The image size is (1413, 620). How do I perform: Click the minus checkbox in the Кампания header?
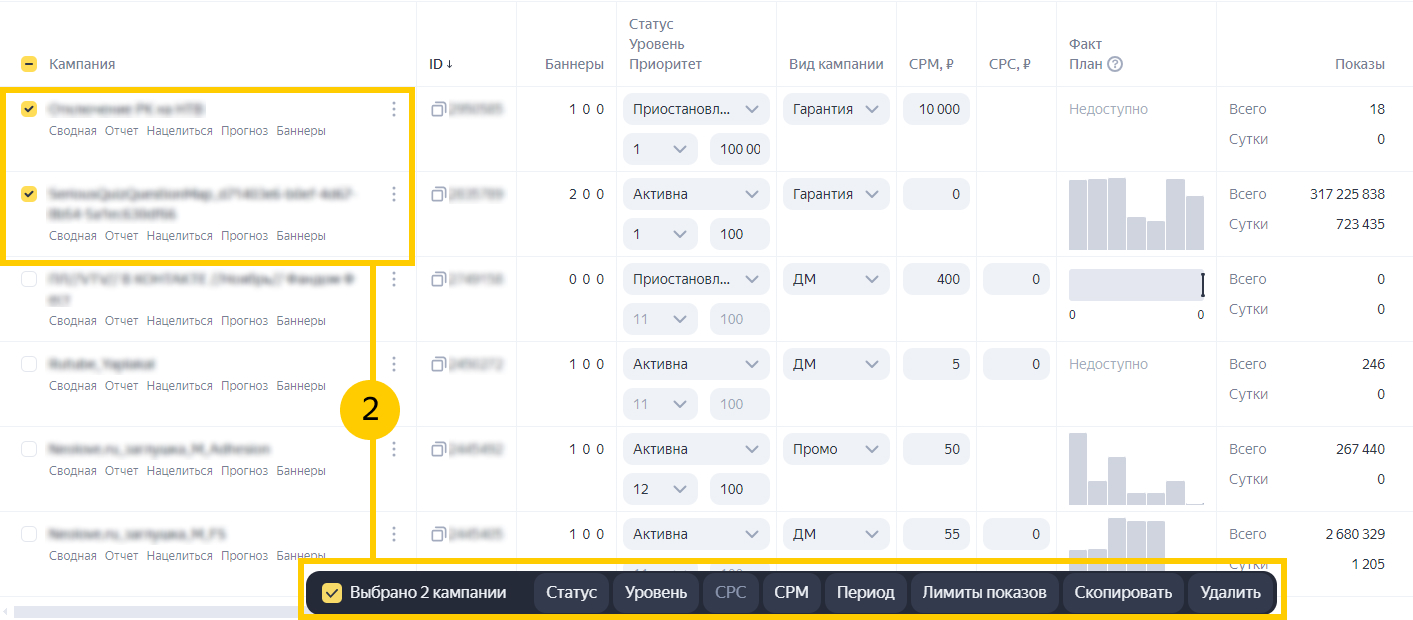point(29,63)
